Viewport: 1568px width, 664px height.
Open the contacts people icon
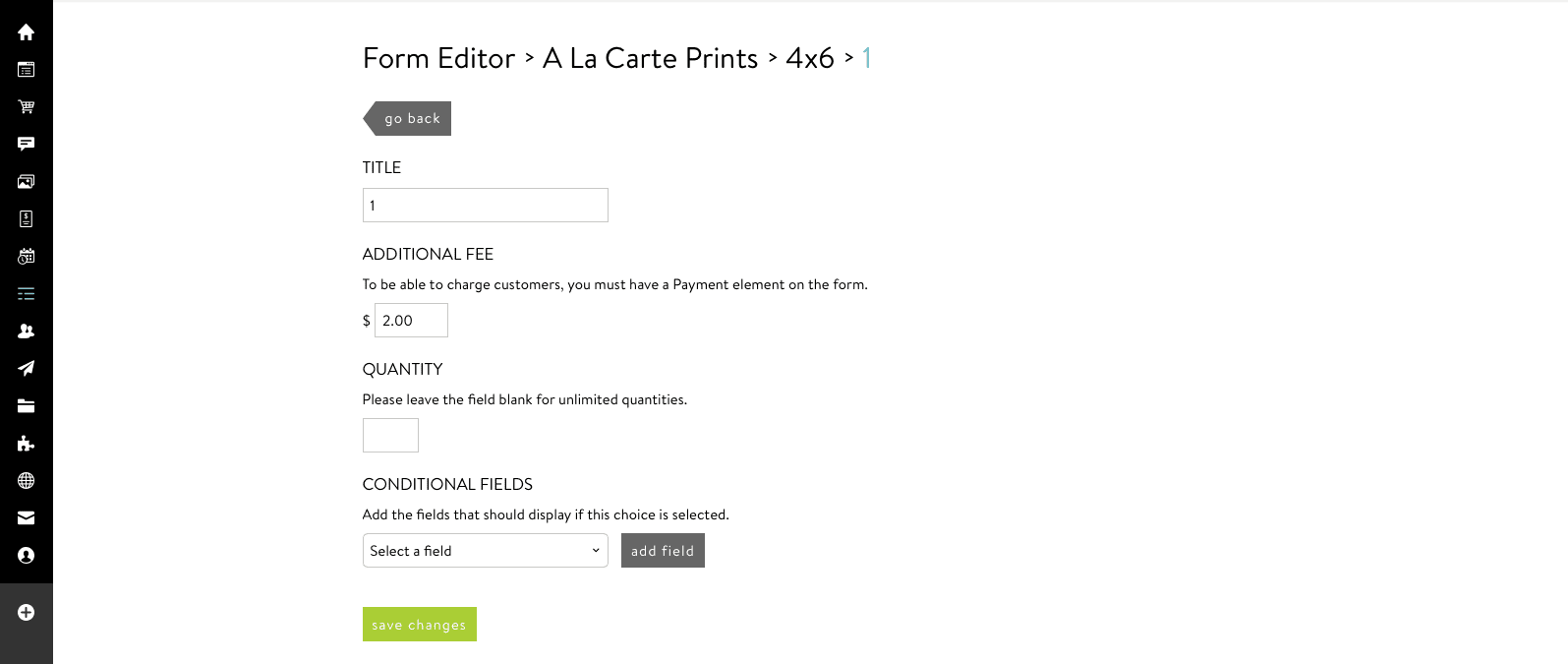[x=25, y=331]
